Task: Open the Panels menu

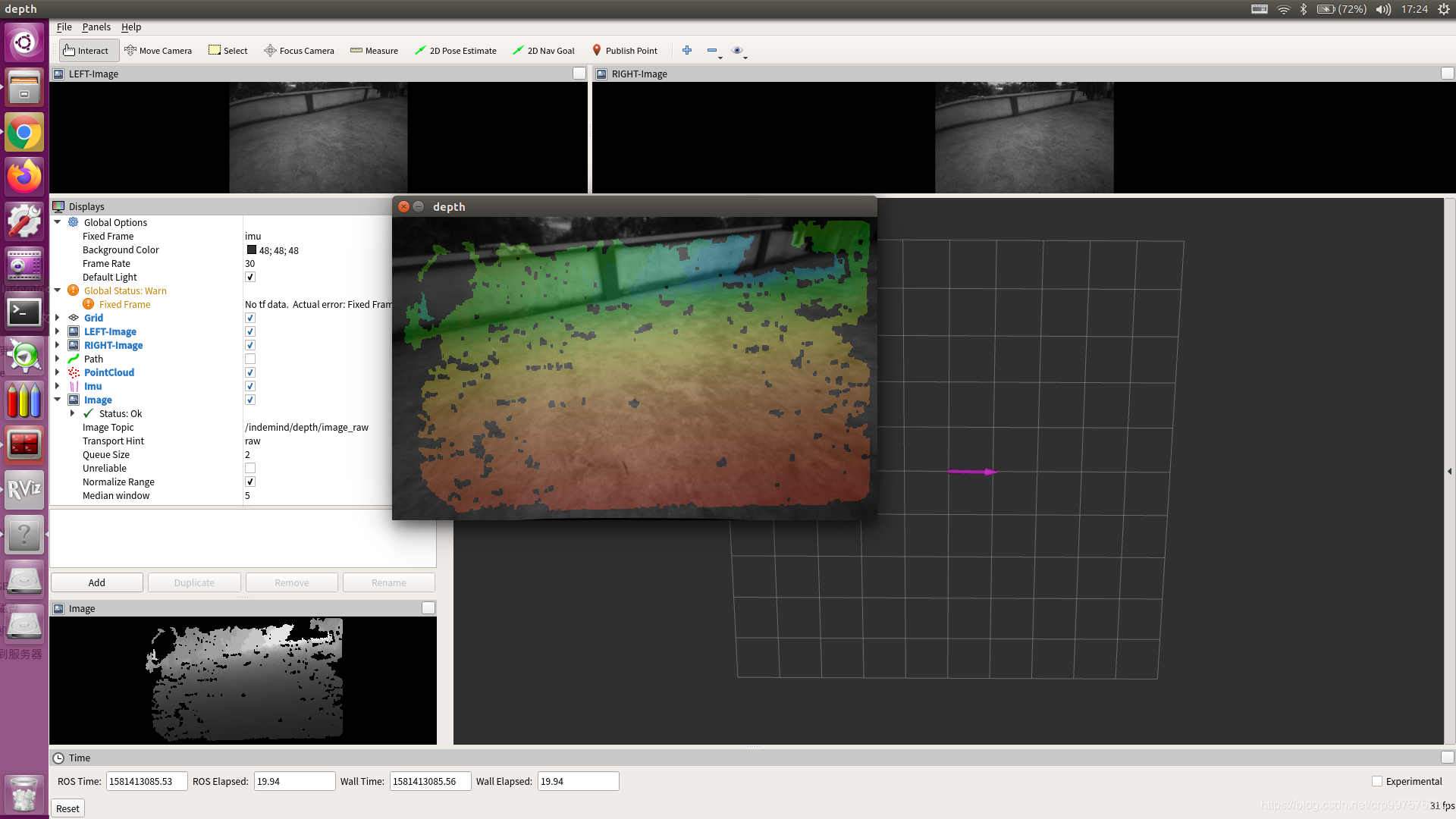Action: [96, 27]
